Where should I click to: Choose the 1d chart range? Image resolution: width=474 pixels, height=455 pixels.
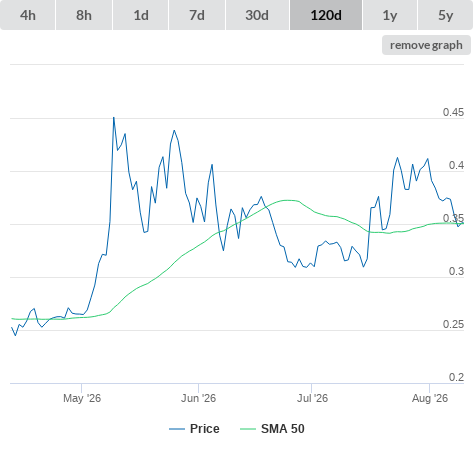click(141, 15)
